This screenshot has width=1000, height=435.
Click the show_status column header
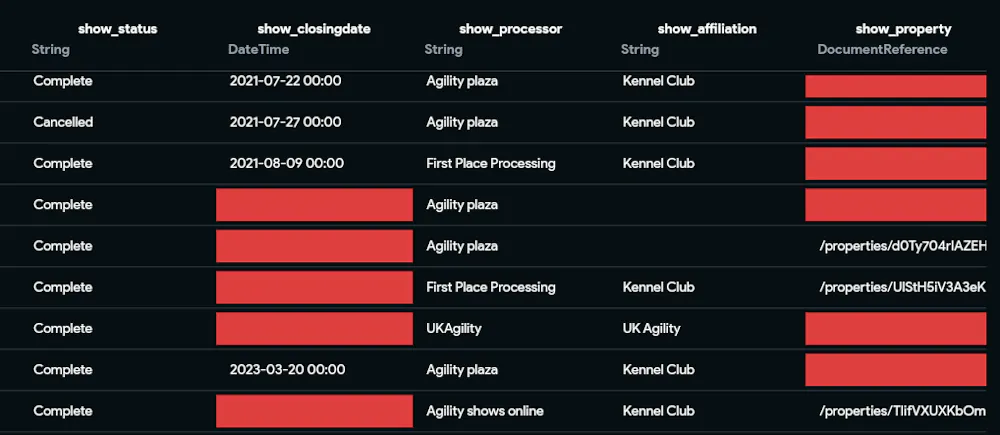pyautogui.click(x=117, y=29)
